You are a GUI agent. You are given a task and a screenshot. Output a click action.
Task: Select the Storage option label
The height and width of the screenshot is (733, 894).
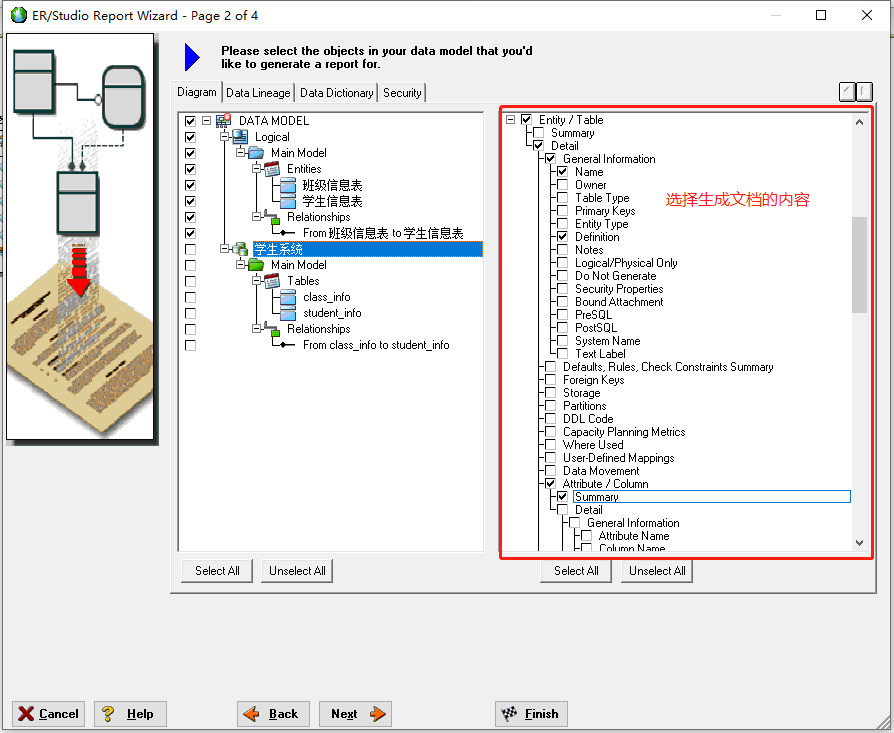click(x=582, y=393)
